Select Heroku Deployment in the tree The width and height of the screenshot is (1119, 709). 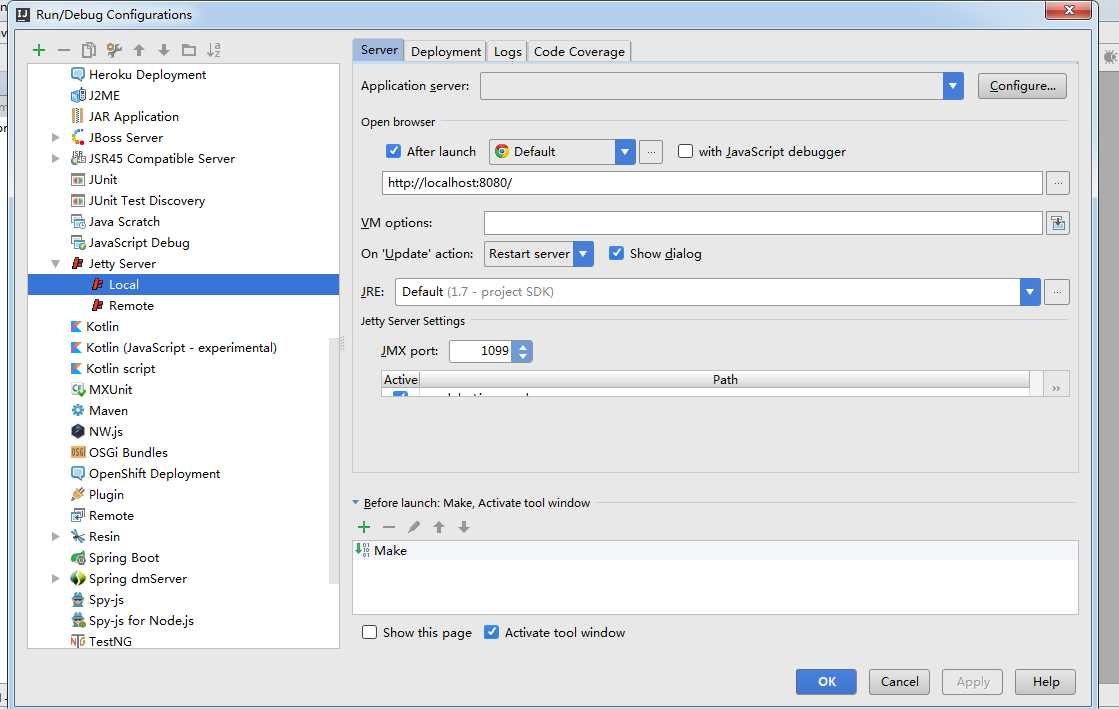[147, 74]
